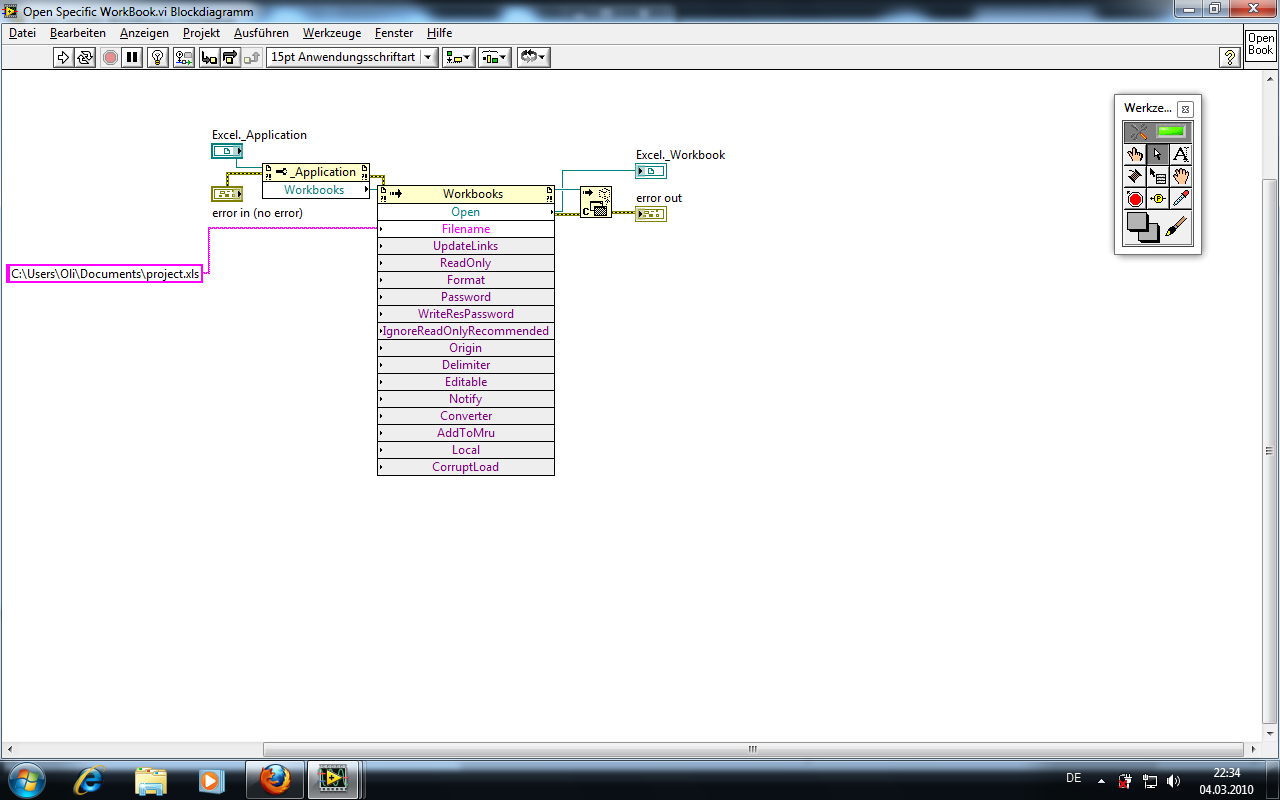Select the Set Color paintbrush tool
Image resolution: width=1280 pixels, height=800 pixels.
pyautogui.click(x=1177, y=228)
